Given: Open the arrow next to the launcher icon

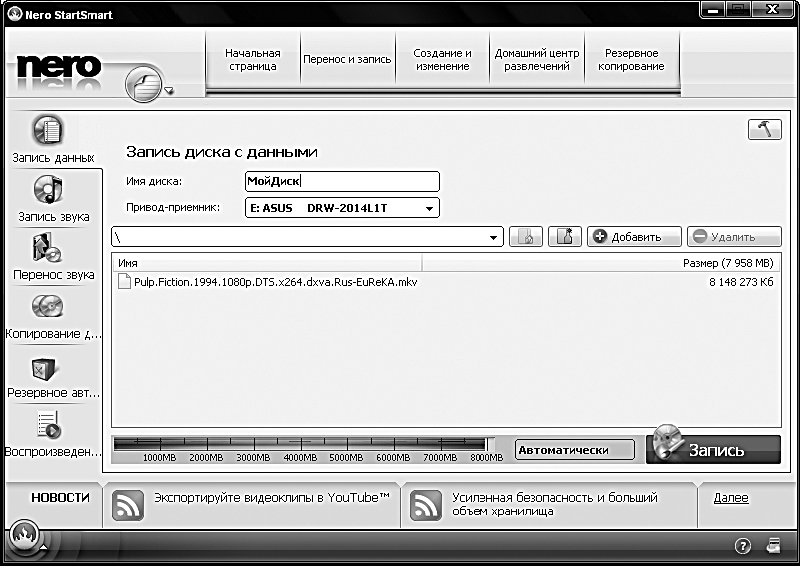Looking at the screenshot, I should point(169,91).
